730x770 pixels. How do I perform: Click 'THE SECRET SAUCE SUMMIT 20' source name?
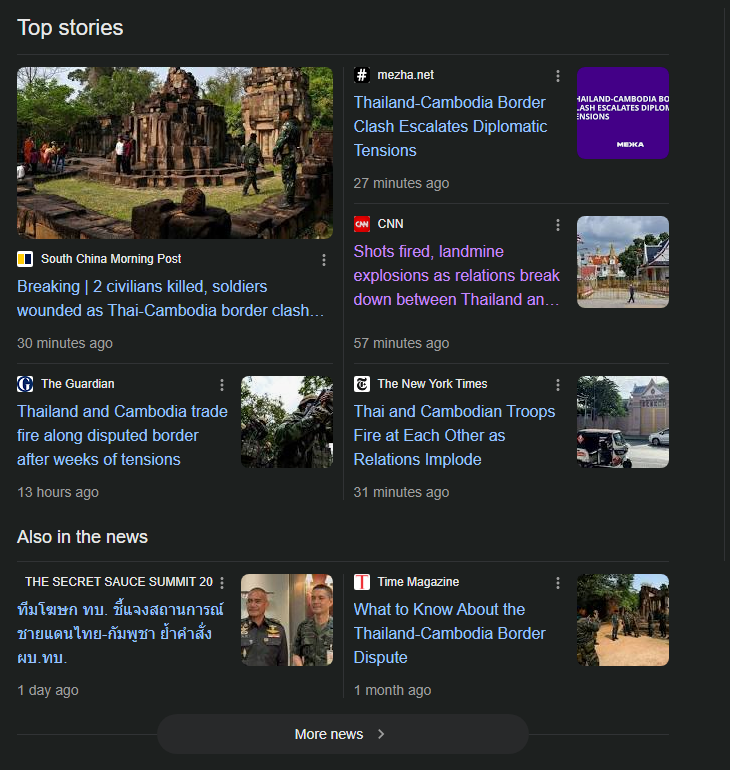119,582
